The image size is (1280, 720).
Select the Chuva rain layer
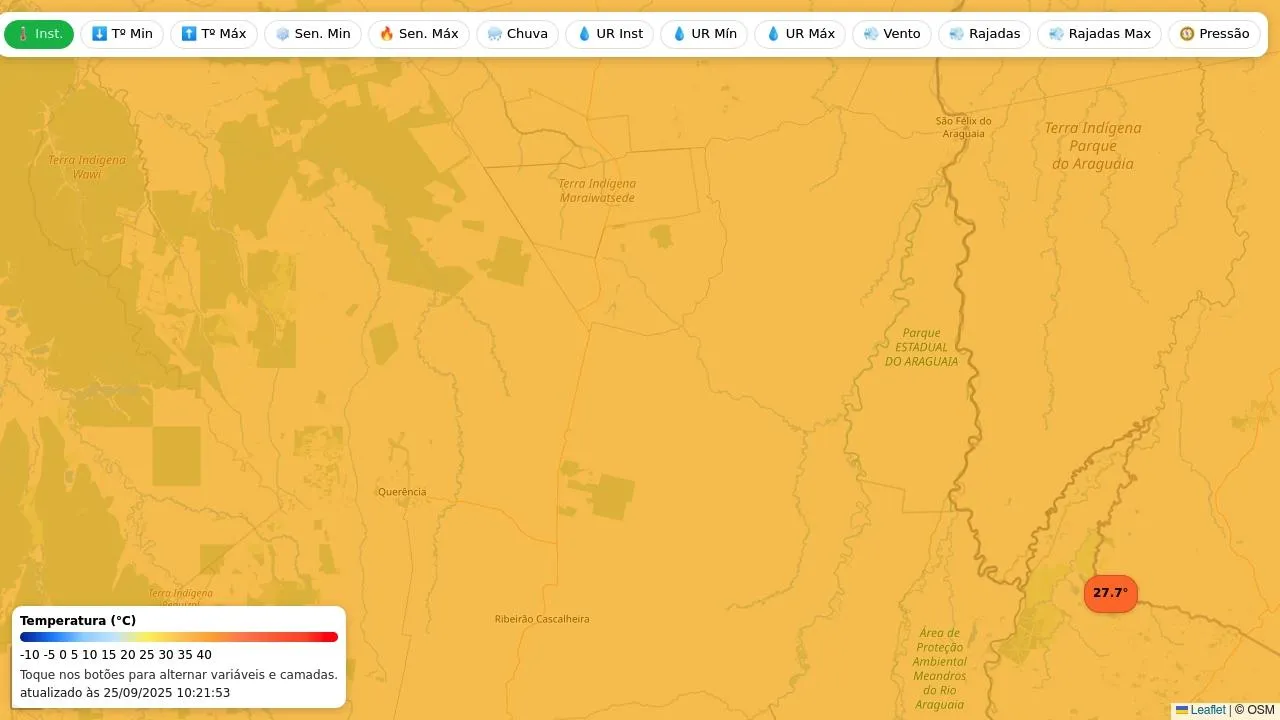(x=517, y=34)
